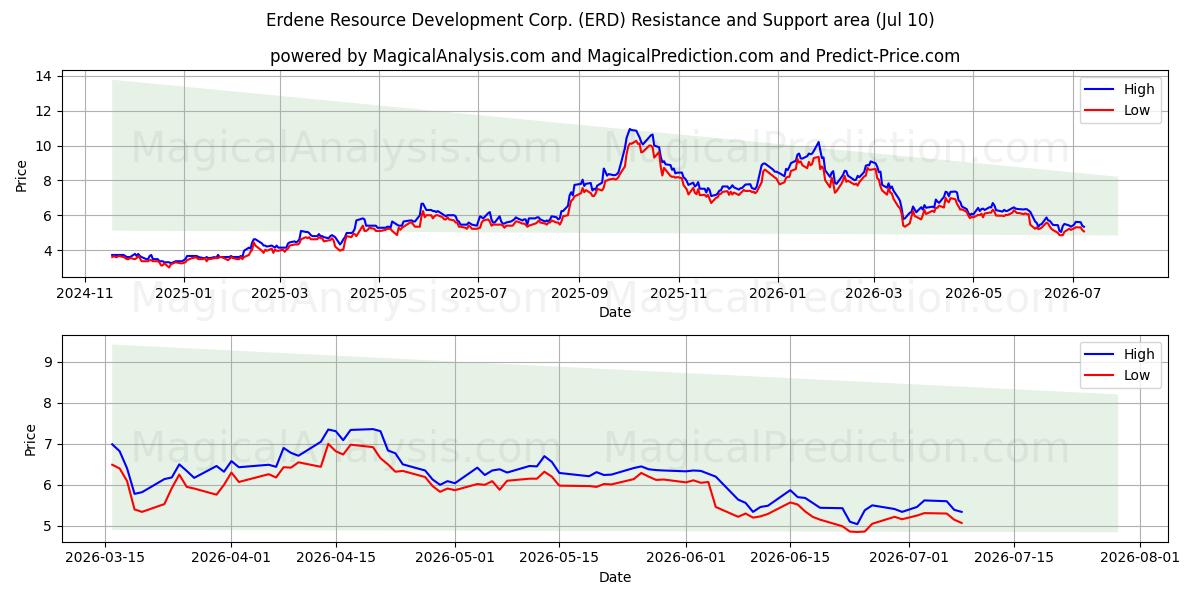Image resolution: width=1200 pixels, height=600 pixels.
Task: Click the '2026-04-15' label on bottom chart
Action: (335, 559)
